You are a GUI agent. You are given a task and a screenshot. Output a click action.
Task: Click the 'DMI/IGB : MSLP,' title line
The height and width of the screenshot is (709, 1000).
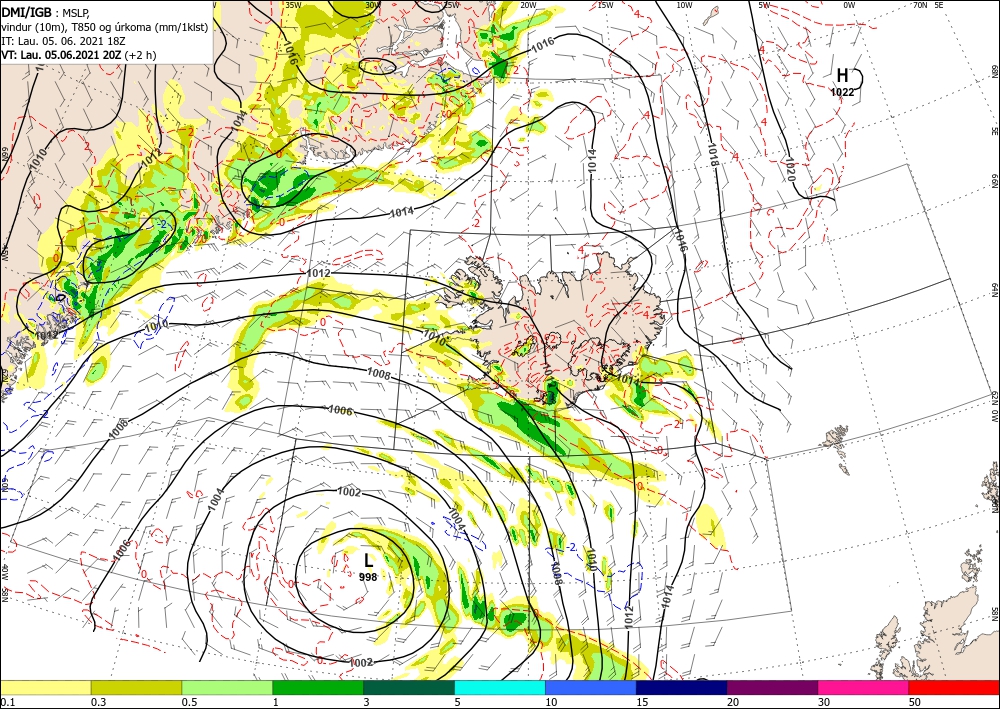(46, 12)
